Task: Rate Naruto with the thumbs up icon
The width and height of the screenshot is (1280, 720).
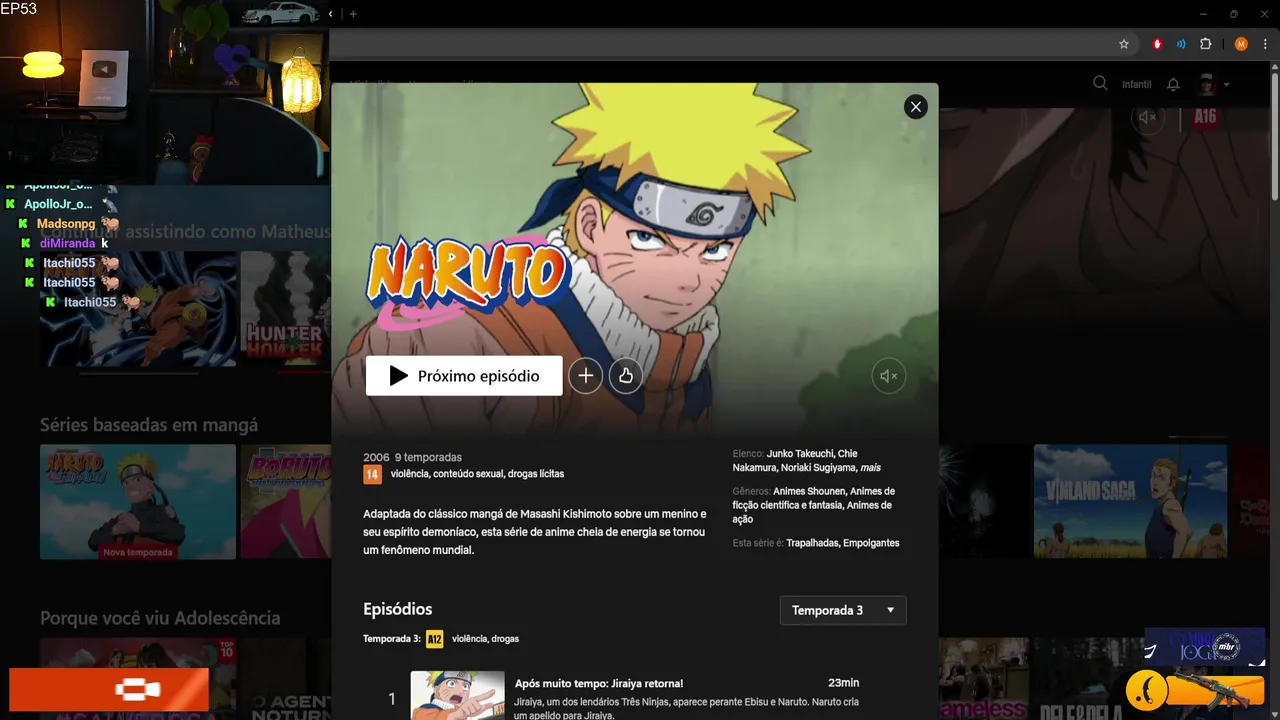Action: [x=626, y=376]
